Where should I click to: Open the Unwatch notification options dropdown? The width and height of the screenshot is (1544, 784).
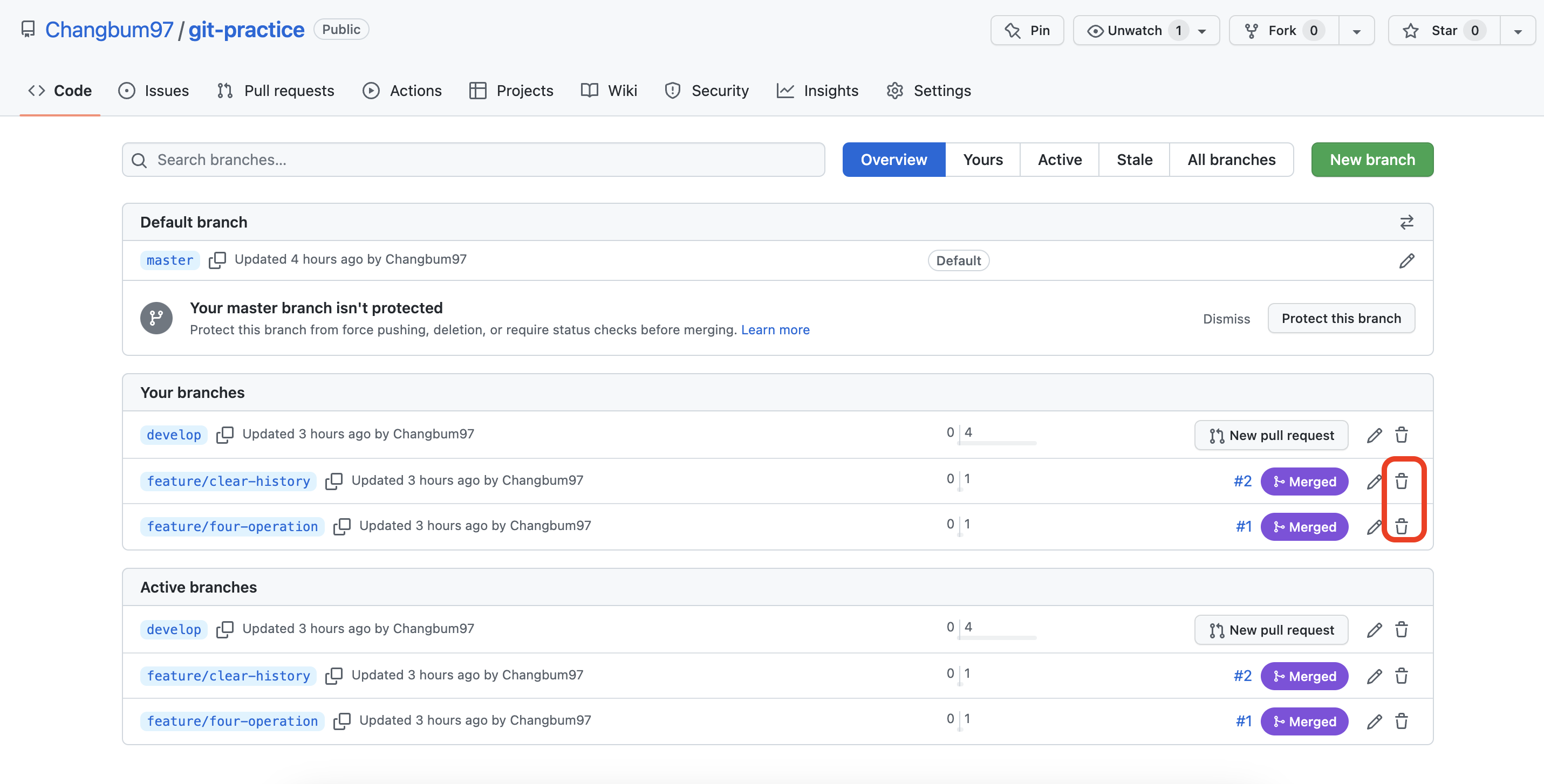coord(1202,31)
